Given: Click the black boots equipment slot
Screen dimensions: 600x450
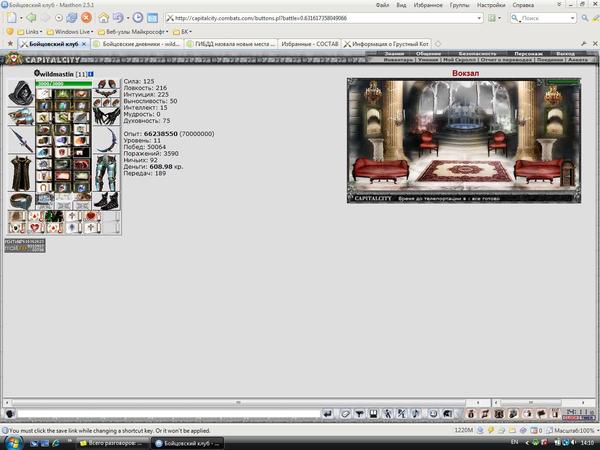Looking at the screenshot, I should (x=106, y=201).
